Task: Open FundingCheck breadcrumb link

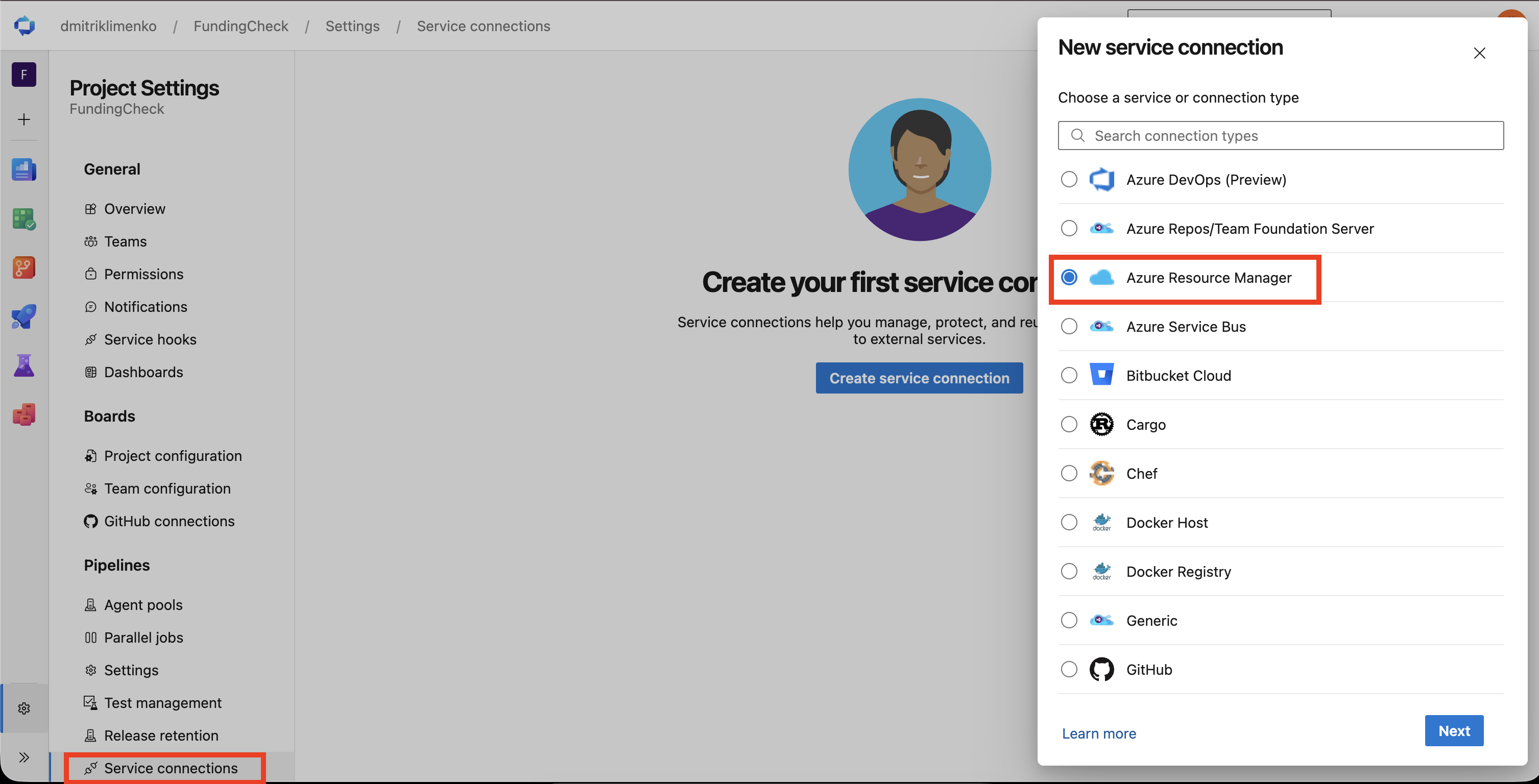Action: 241,26
